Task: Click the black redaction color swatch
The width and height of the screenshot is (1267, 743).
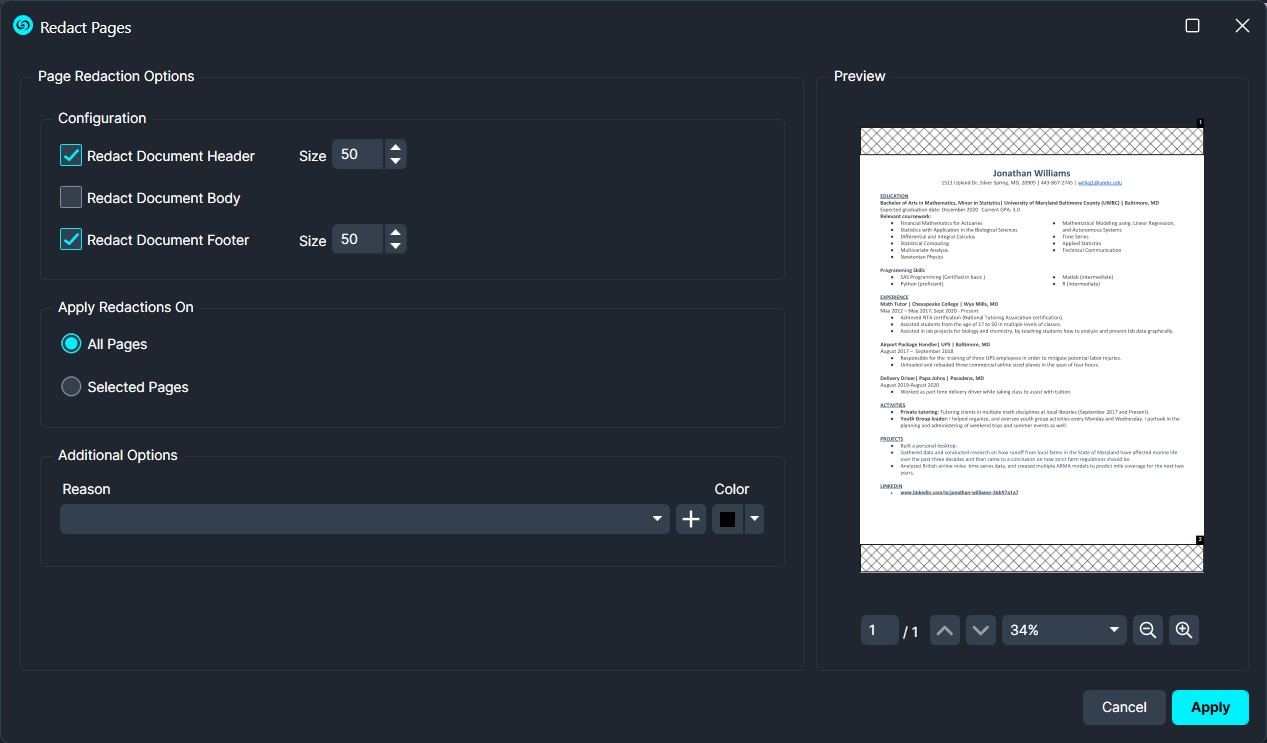Action: 727,519
